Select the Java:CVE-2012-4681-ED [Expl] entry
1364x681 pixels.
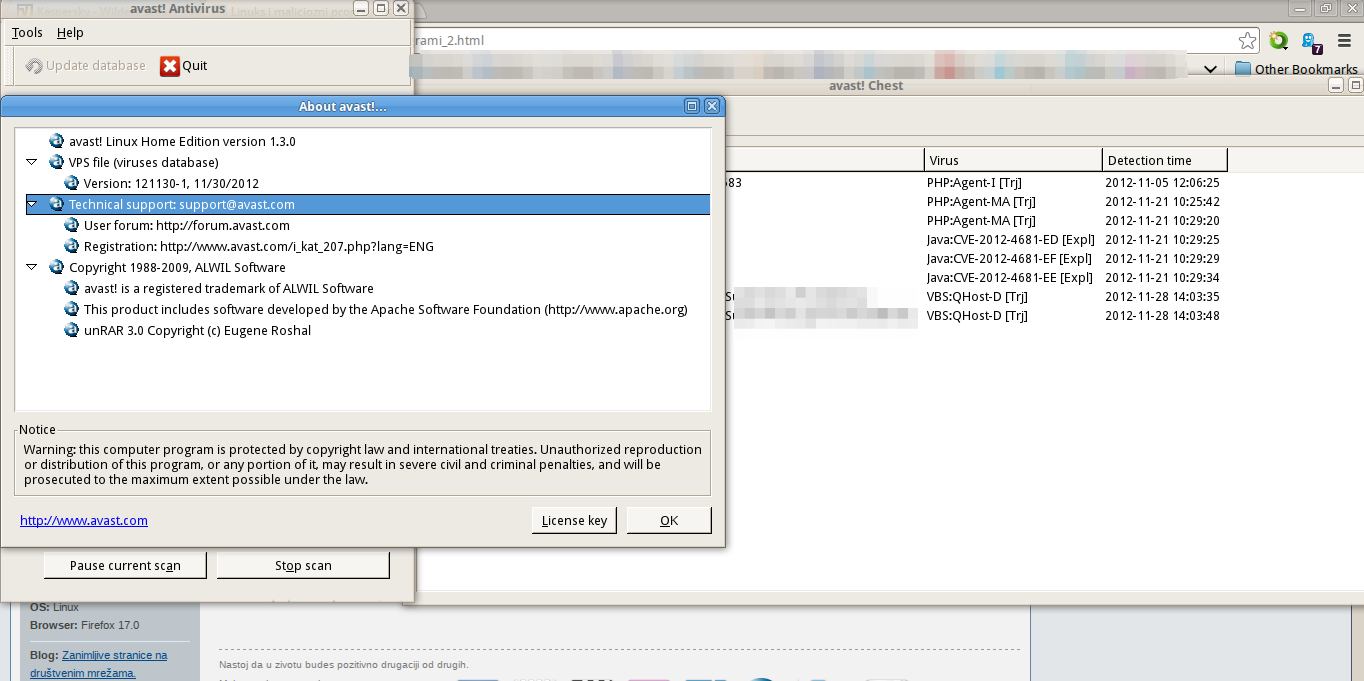click(1011, 240)
